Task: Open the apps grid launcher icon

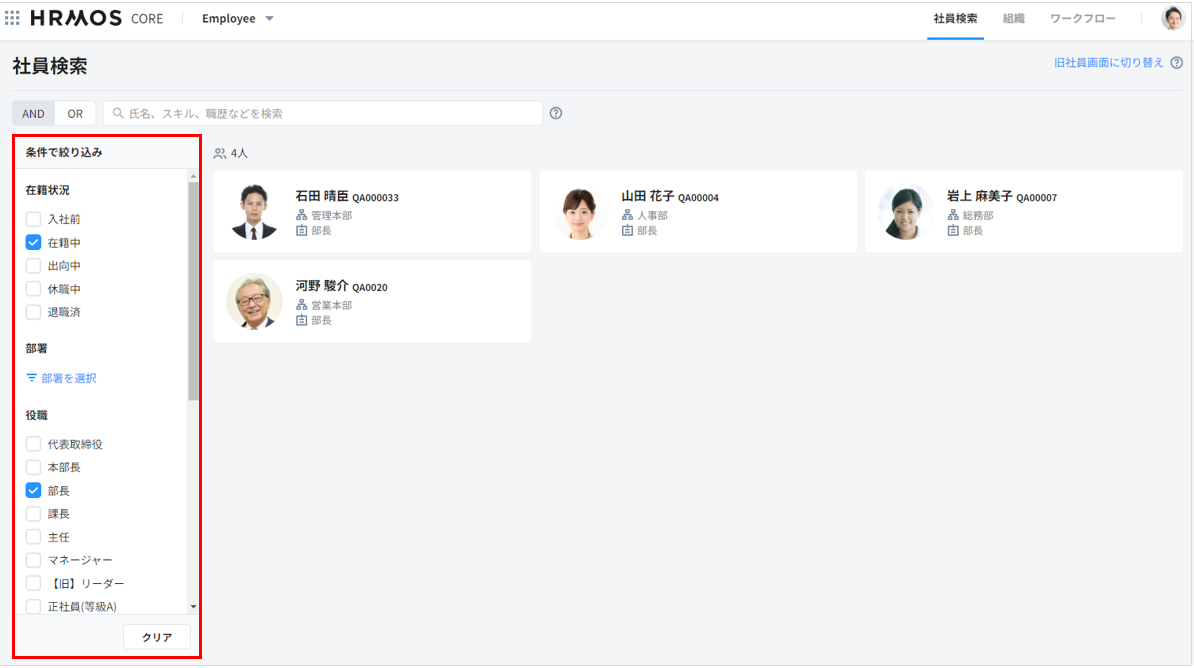Action: click(x=13, y=18)
